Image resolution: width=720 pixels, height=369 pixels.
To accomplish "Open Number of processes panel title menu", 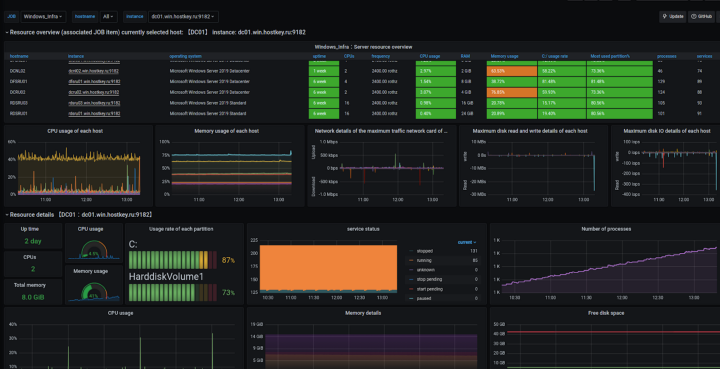I will pos(606,229).
